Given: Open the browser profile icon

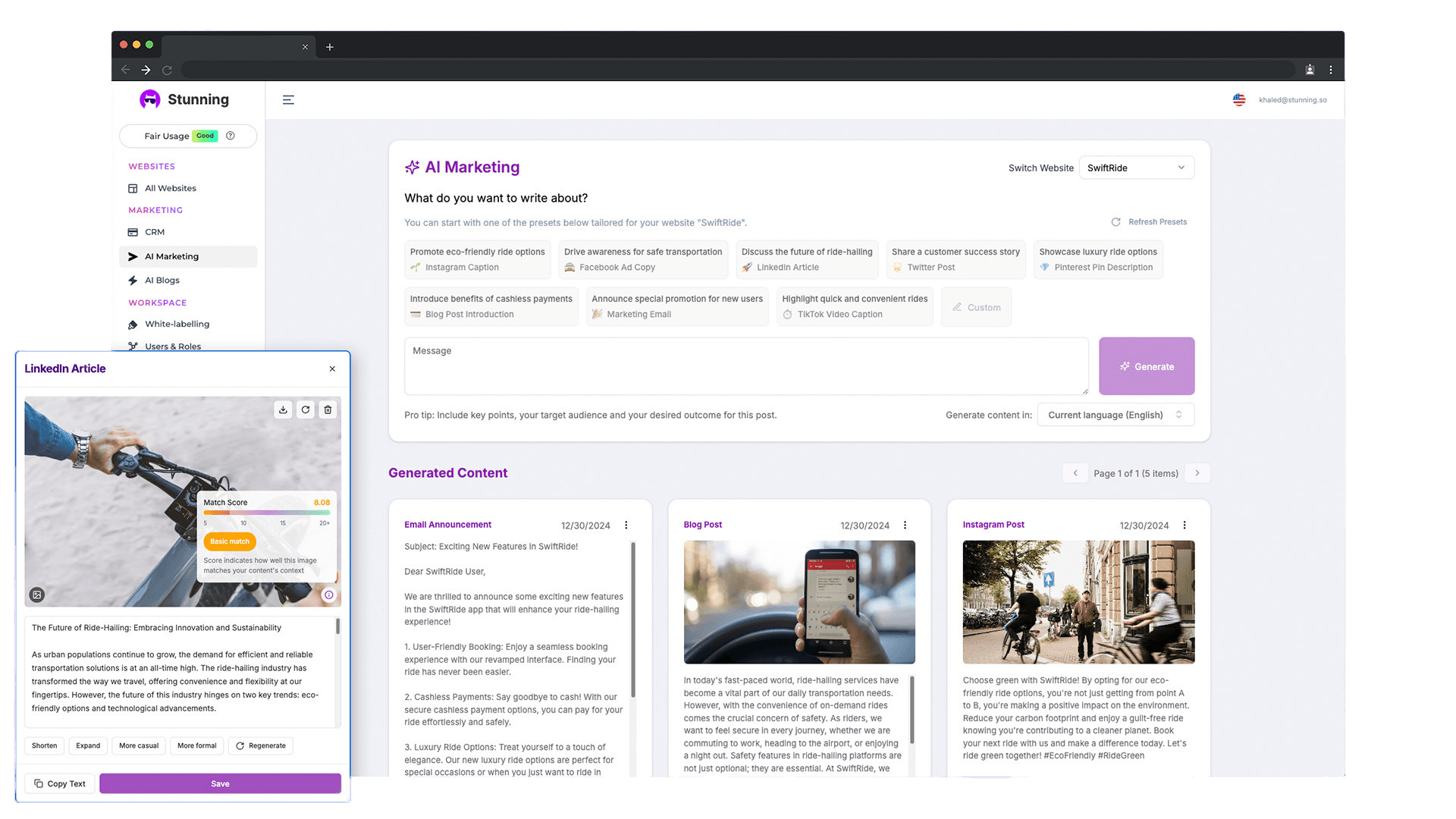Looking at the screenshot, I should [1310, 70].
